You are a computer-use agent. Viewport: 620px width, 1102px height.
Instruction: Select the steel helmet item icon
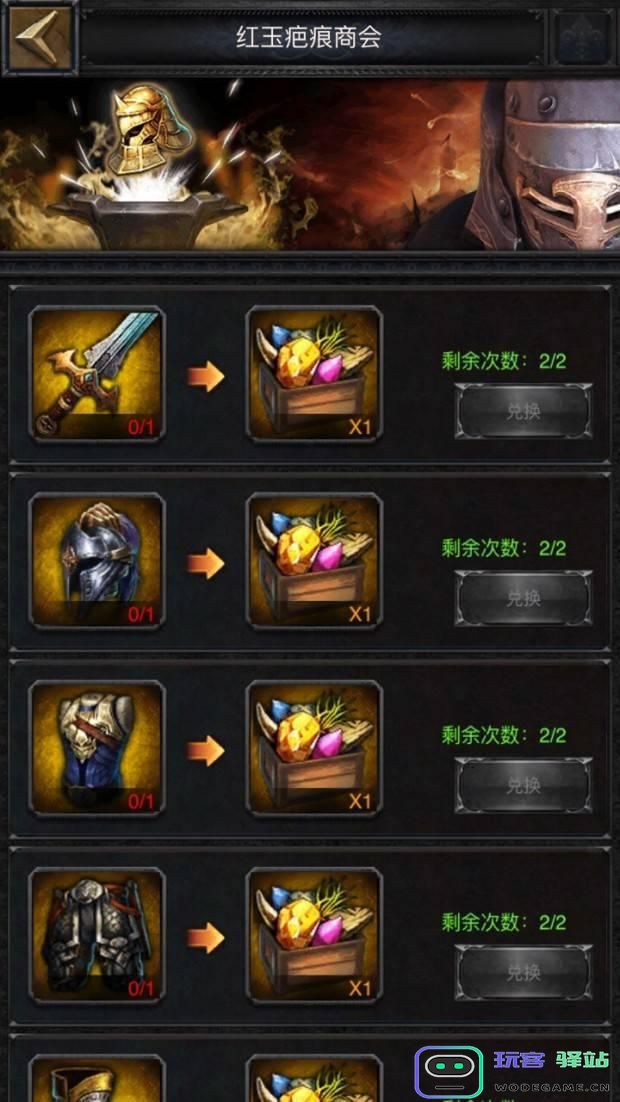[97, 561]
